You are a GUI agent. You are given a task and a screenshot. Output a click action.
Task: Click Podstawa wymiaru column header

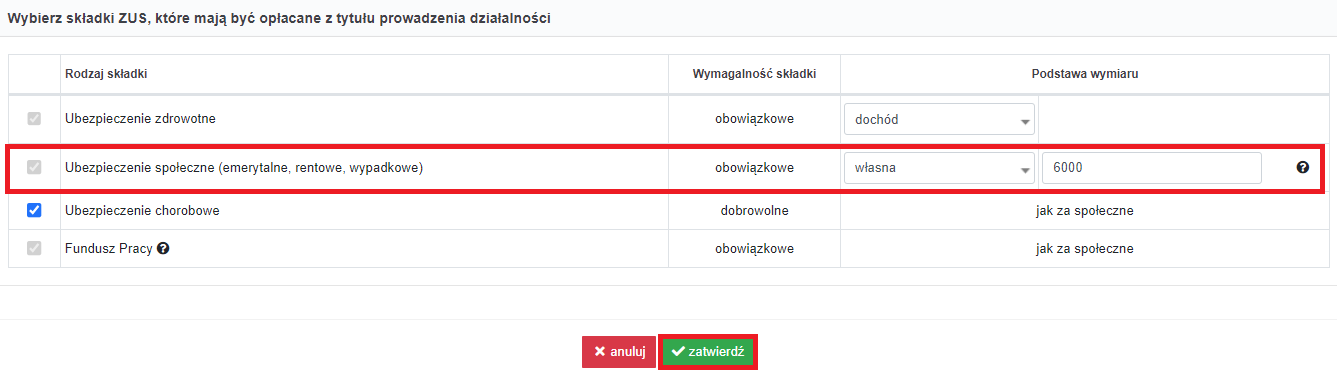tap(1085, 74)
